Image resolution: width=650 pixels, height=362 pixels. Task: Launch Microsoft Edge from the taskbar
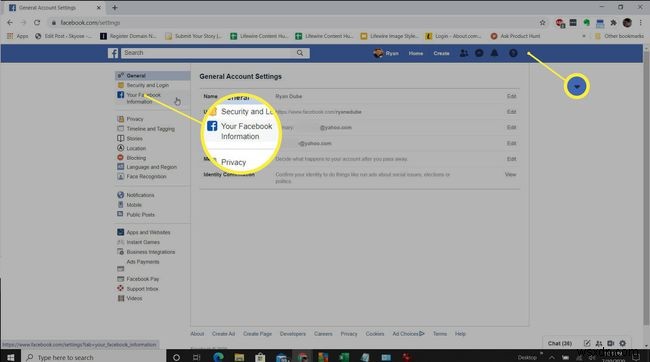coord(218,357)
